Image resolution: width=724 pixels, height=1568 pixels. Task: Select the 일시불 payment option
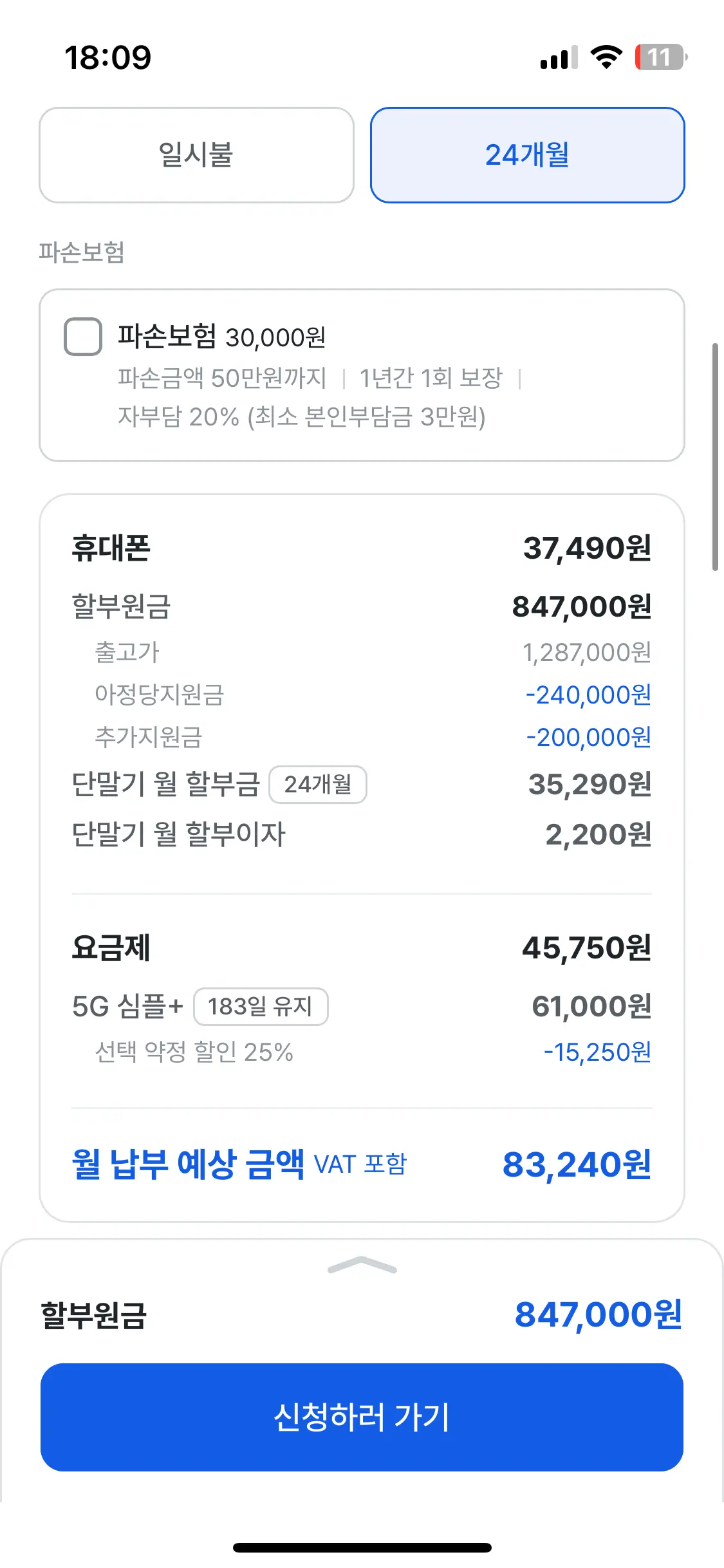pyautogui.click(x=196, y=155)
